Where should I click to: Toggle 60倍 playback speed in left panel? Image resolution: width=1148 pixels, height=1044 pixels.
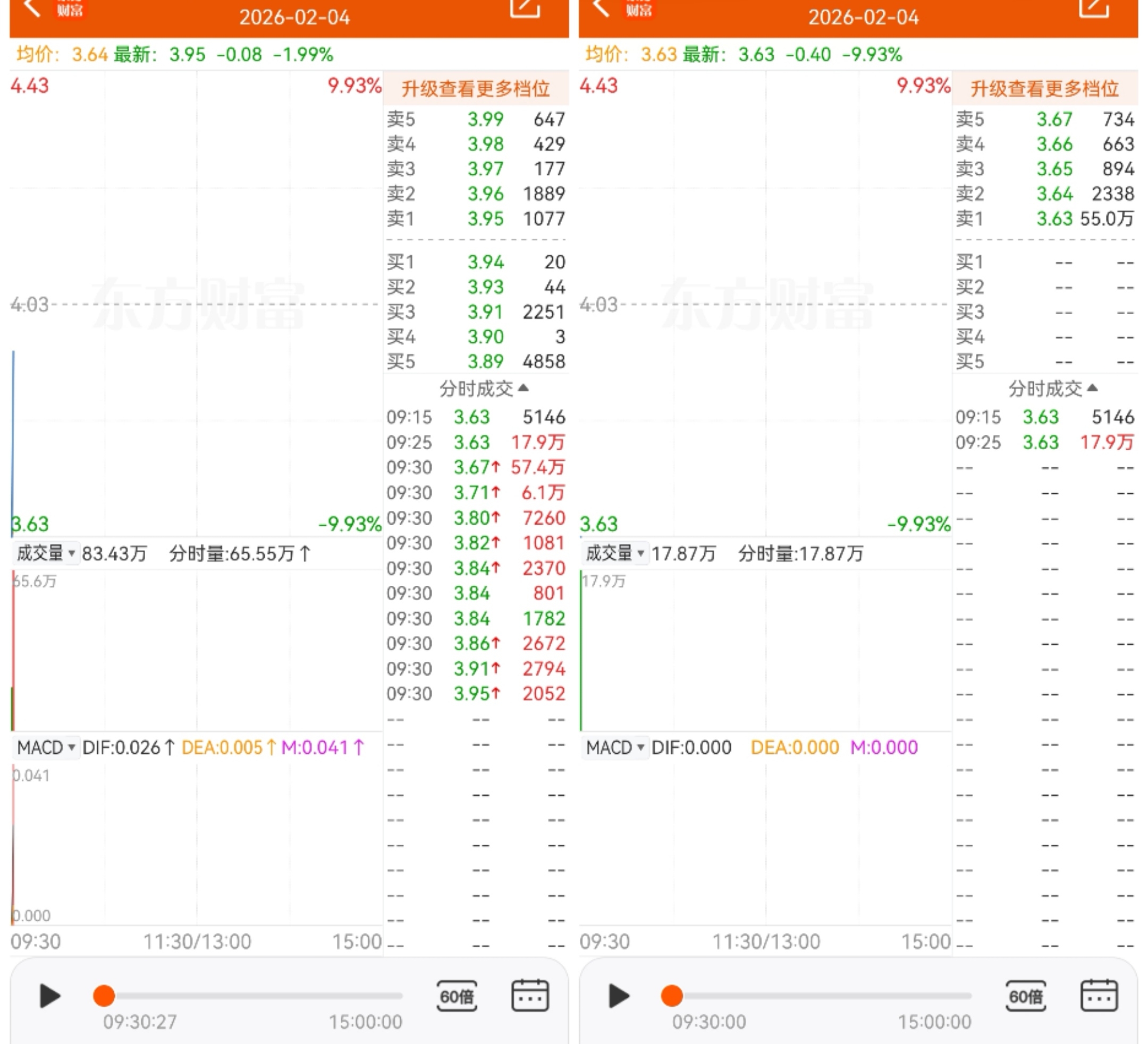pyautogui.click(x=457, y=996)
